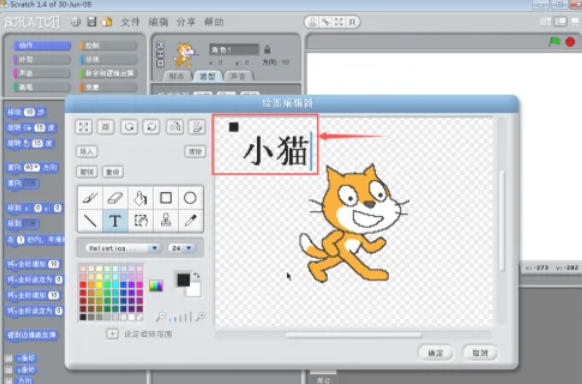Open the target dropdown in second 面向 block
This screenshot has width=582, height=384.
[30, 183]
